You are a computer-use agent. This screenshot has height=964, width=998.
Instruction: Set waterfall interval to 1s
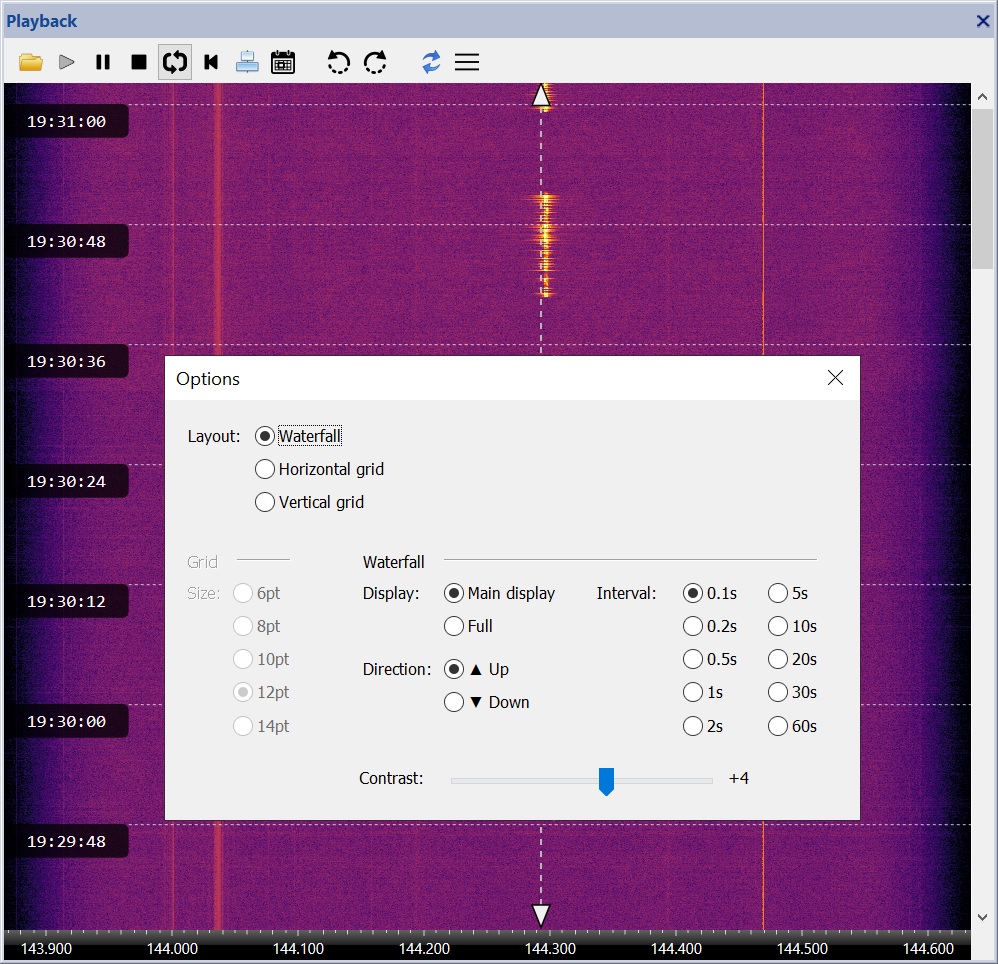[x=692, y=692]
